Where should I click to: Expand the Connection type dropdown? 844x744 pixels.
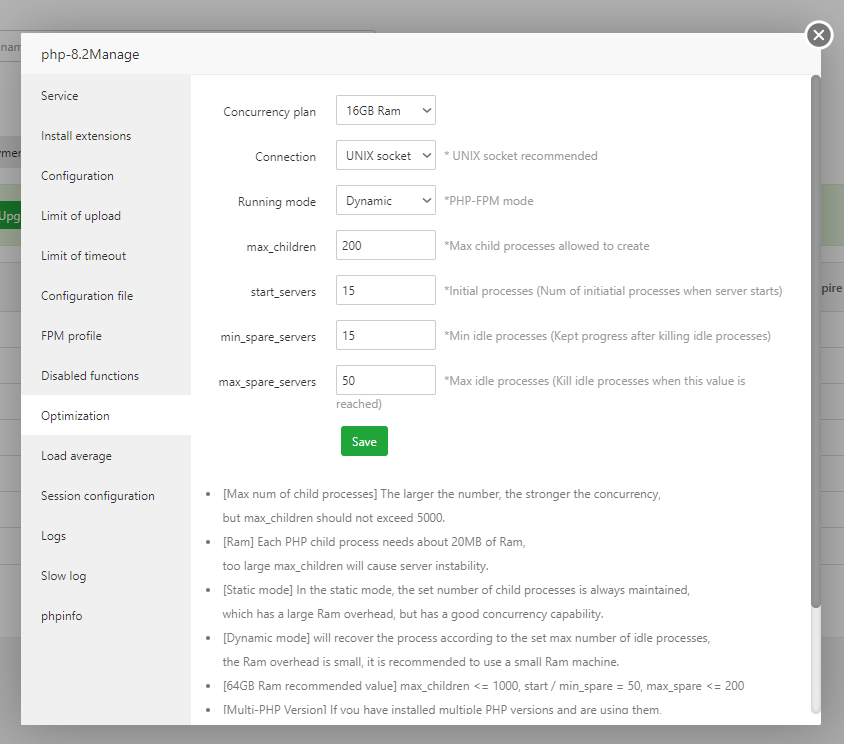[385, 156]
